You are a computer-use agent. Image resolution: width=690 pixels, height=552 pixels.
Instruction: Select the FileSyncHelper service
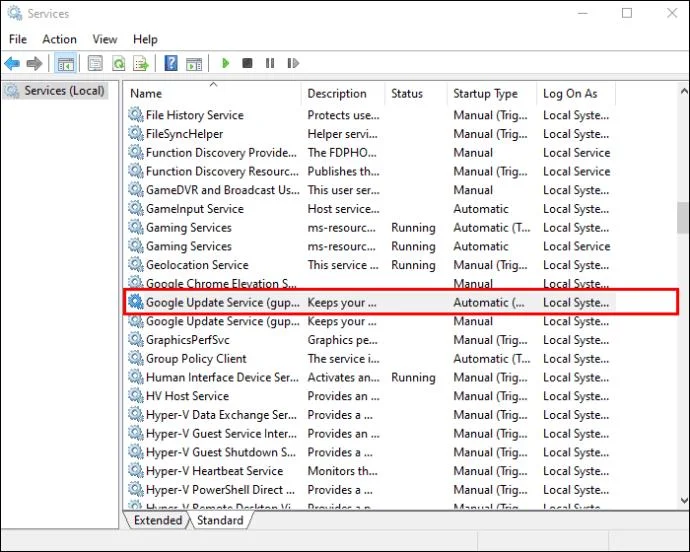coord(370,134)
